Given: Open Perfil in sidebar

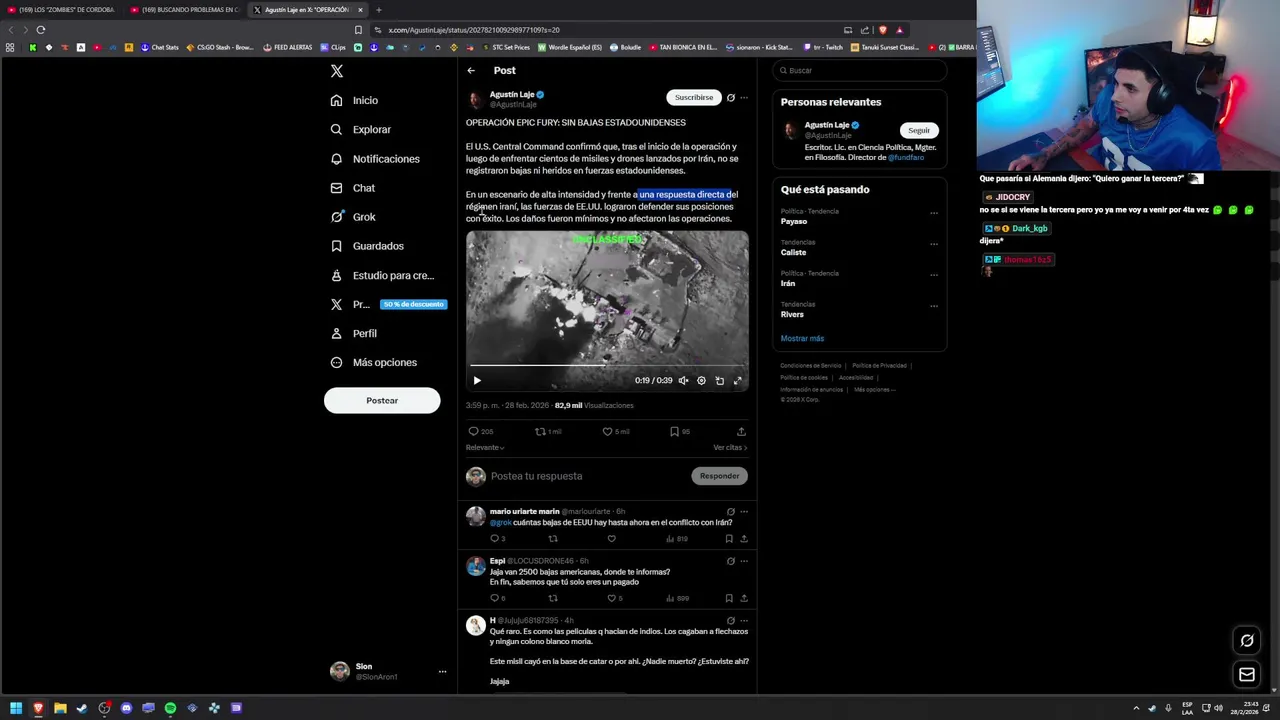Looking at the screenshot, I should coord(353,333).
